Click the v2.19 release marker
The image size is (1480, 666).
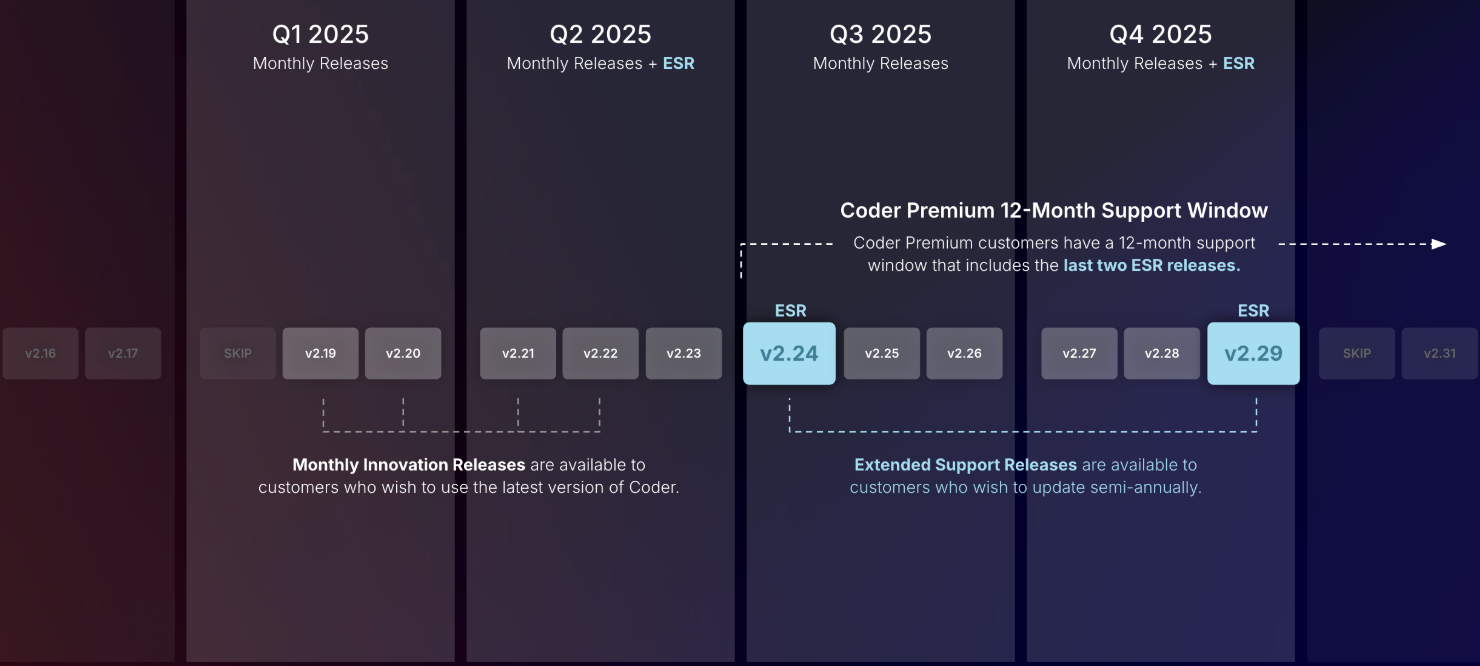tap(320, 353)
